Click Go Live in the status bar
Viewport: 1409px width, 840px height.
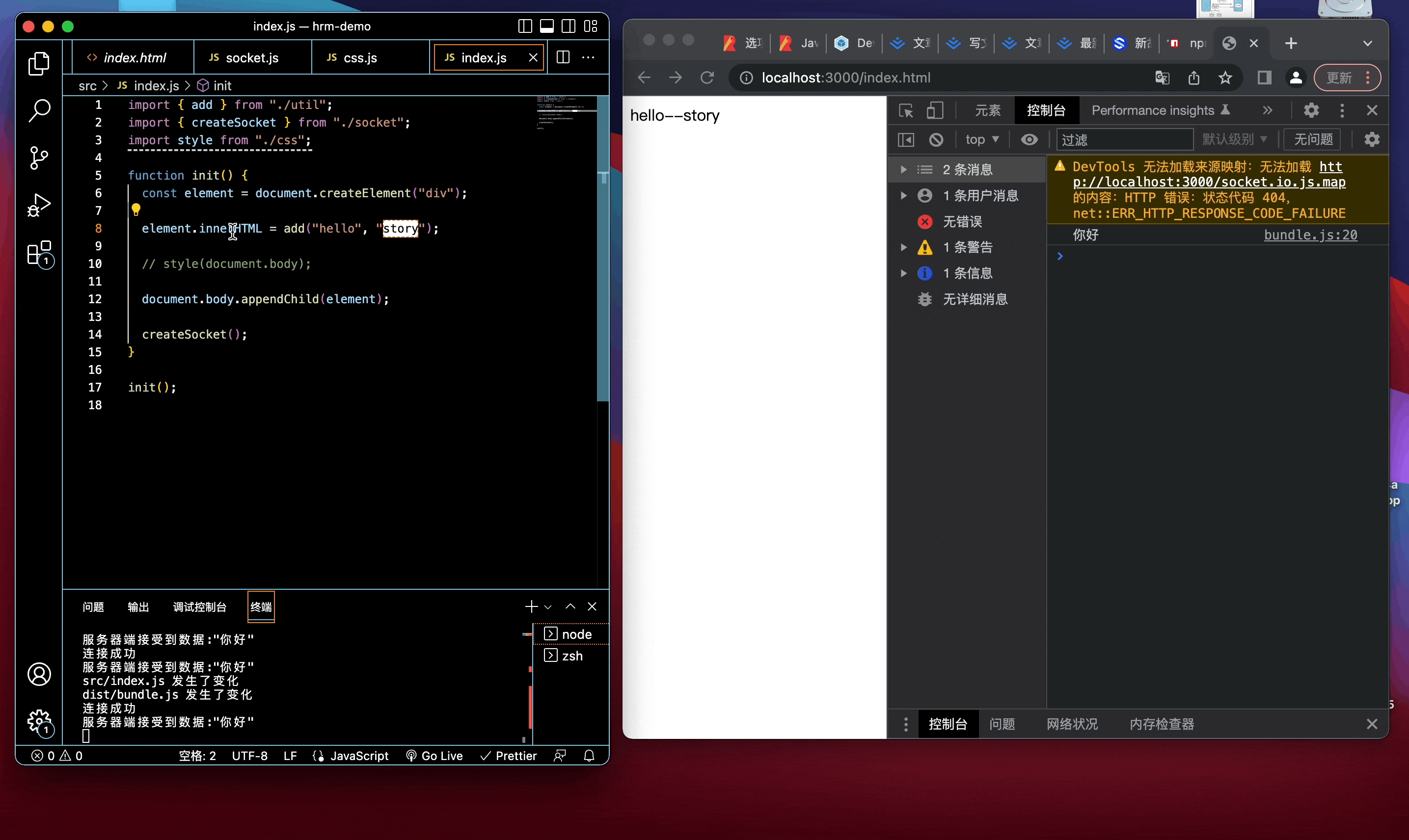pos(434,756)
